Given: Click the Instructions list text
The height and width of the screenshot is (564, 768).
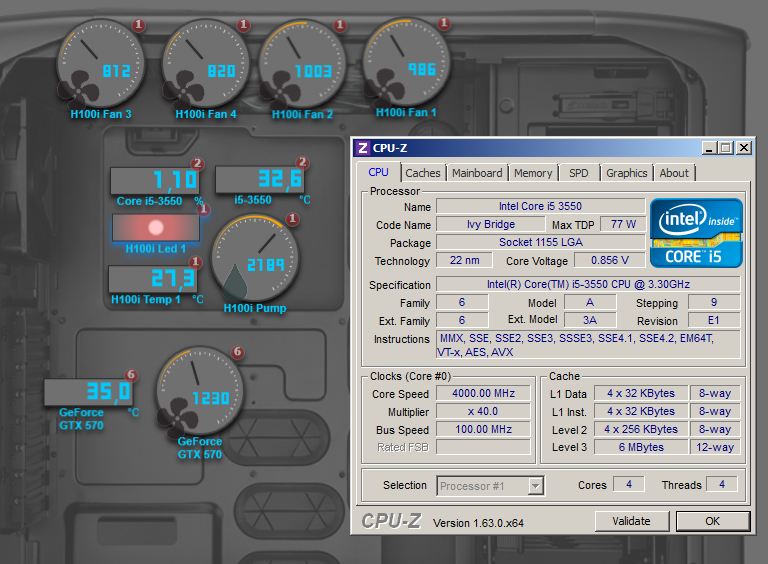Looking at the screenshot, I should pyautogui.click(x=588, y=345).
